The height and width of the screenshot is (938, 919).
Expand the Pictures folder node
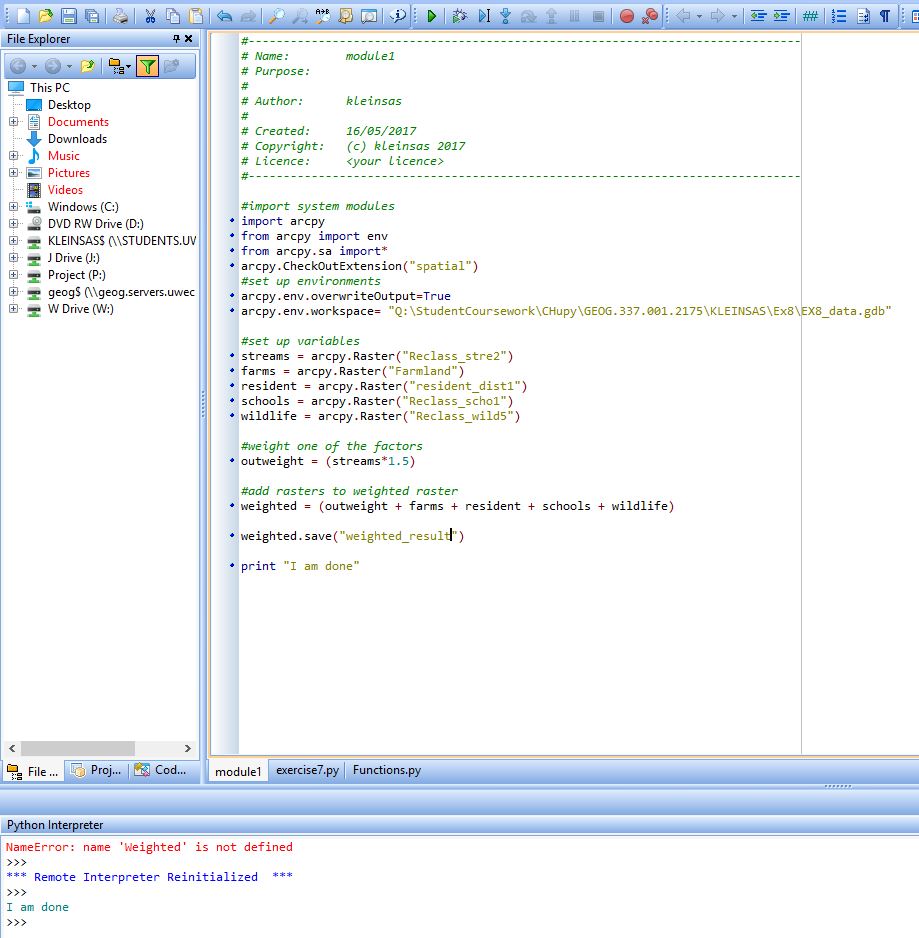13,172
